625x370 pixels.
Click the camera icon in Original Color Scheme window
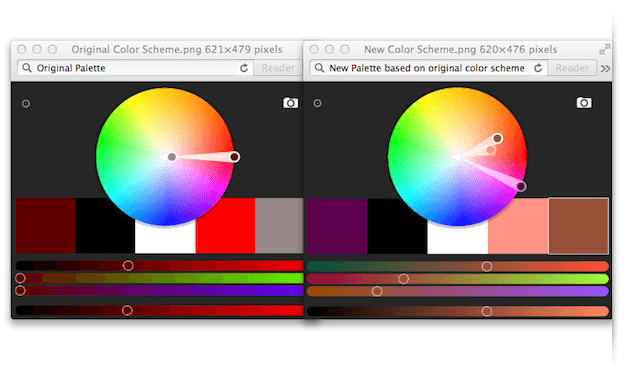point(290,103)
